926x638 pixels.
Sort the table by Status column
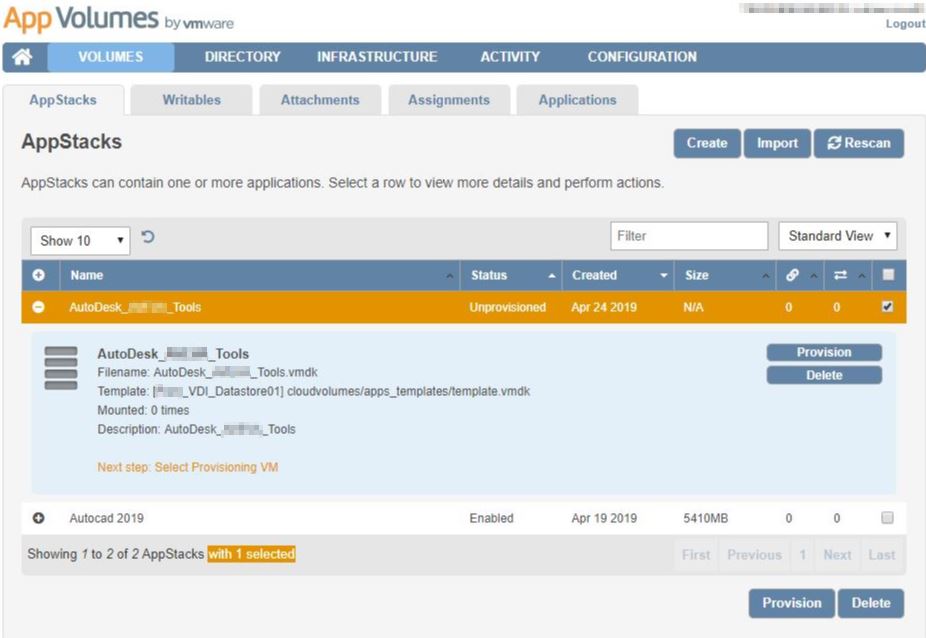tap(511, 275)
